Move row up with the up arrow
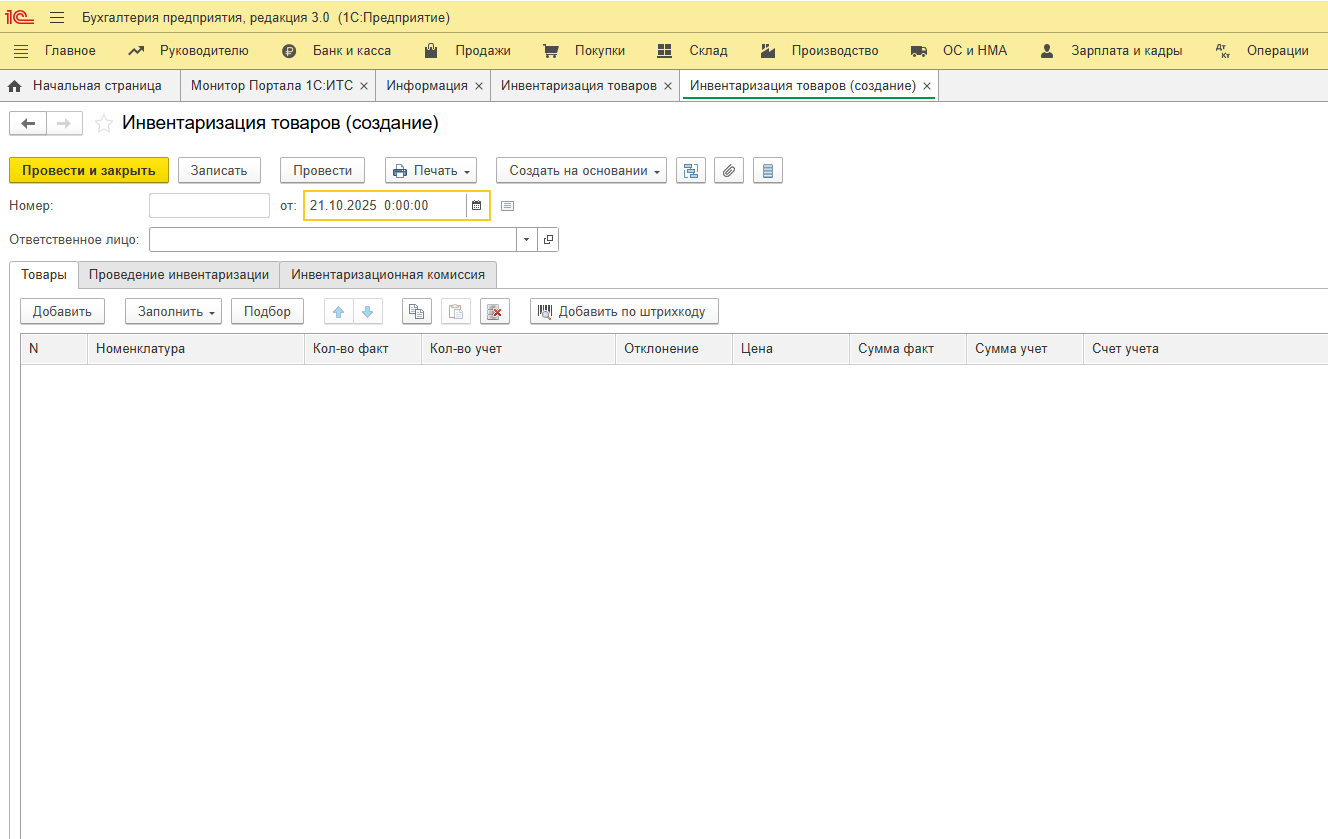 [338, 312]
